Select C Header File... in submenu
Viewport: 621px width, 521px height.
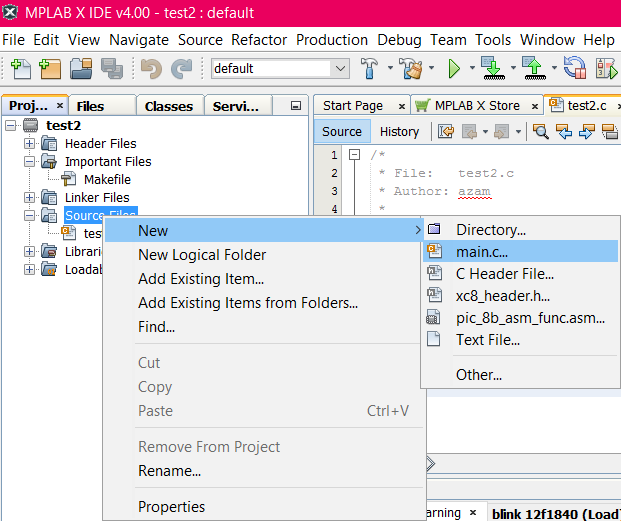click(x=520, y=274)
